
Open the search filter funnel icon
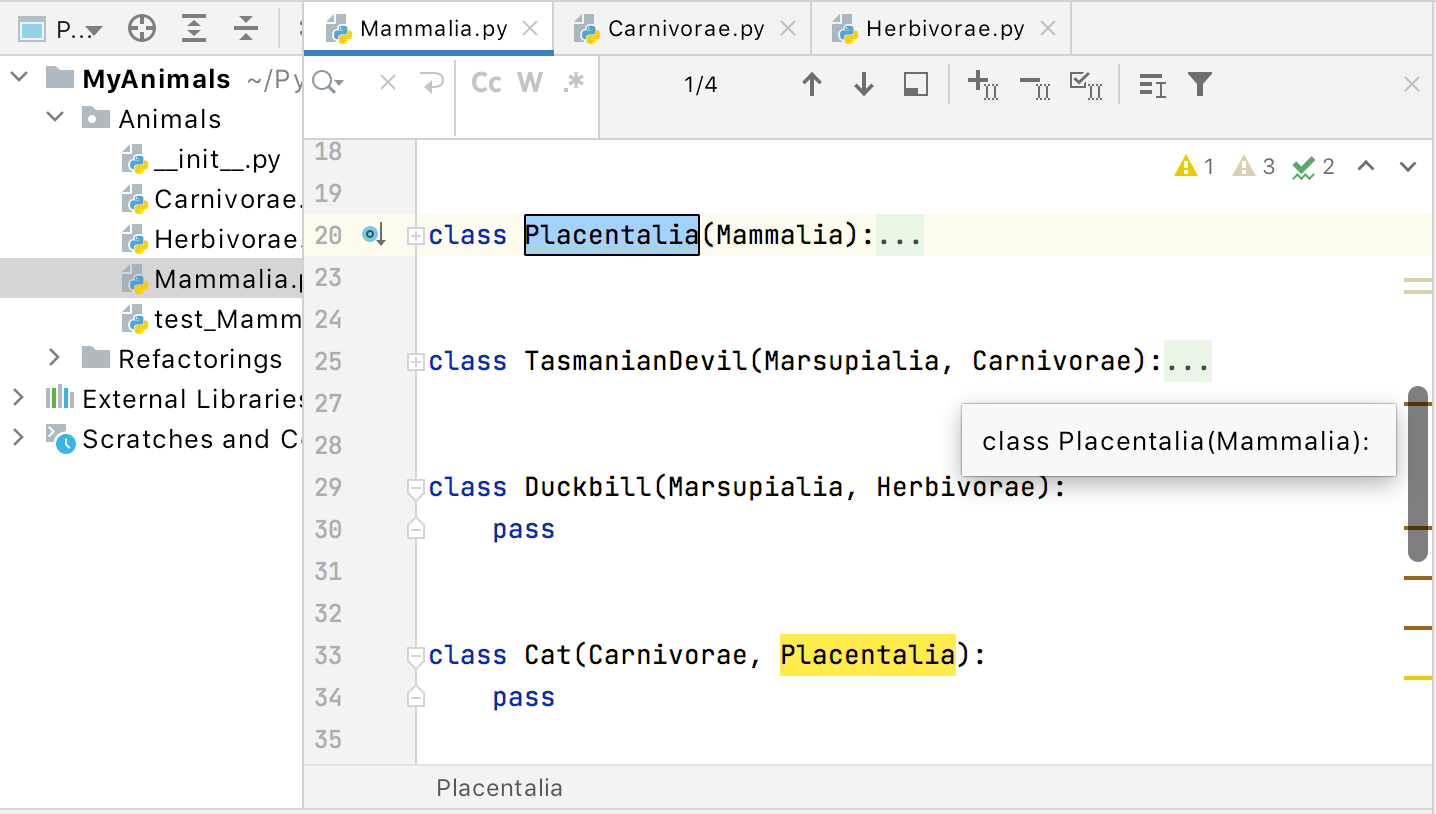pos(1200,85)
